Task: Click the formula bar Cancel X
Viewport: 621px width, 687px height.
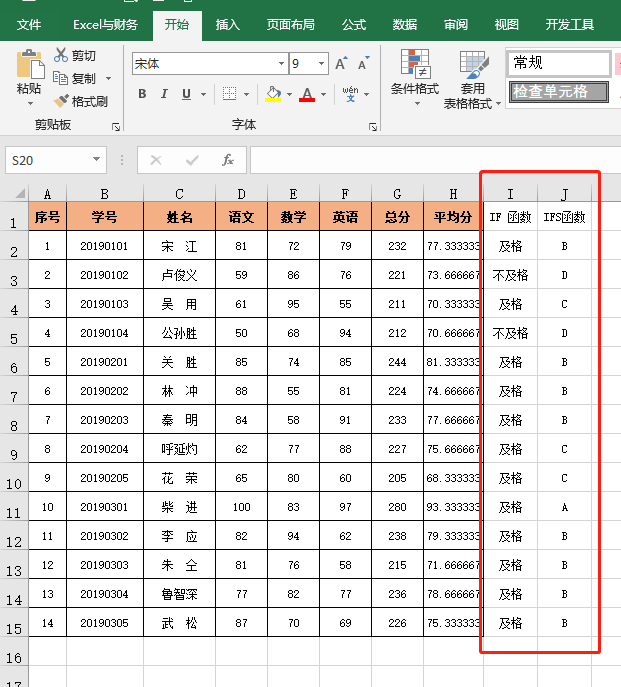Action: 156,160
